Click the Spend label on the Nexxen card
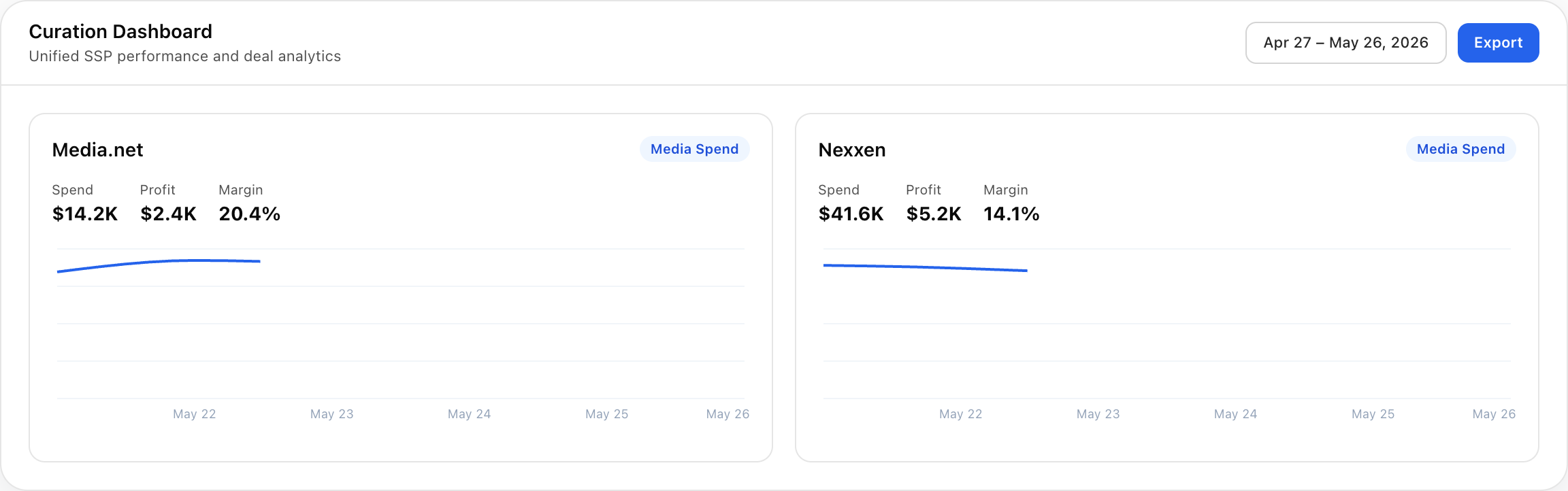The width and height of the screenshot is (1568, 491). click(839, 190)
